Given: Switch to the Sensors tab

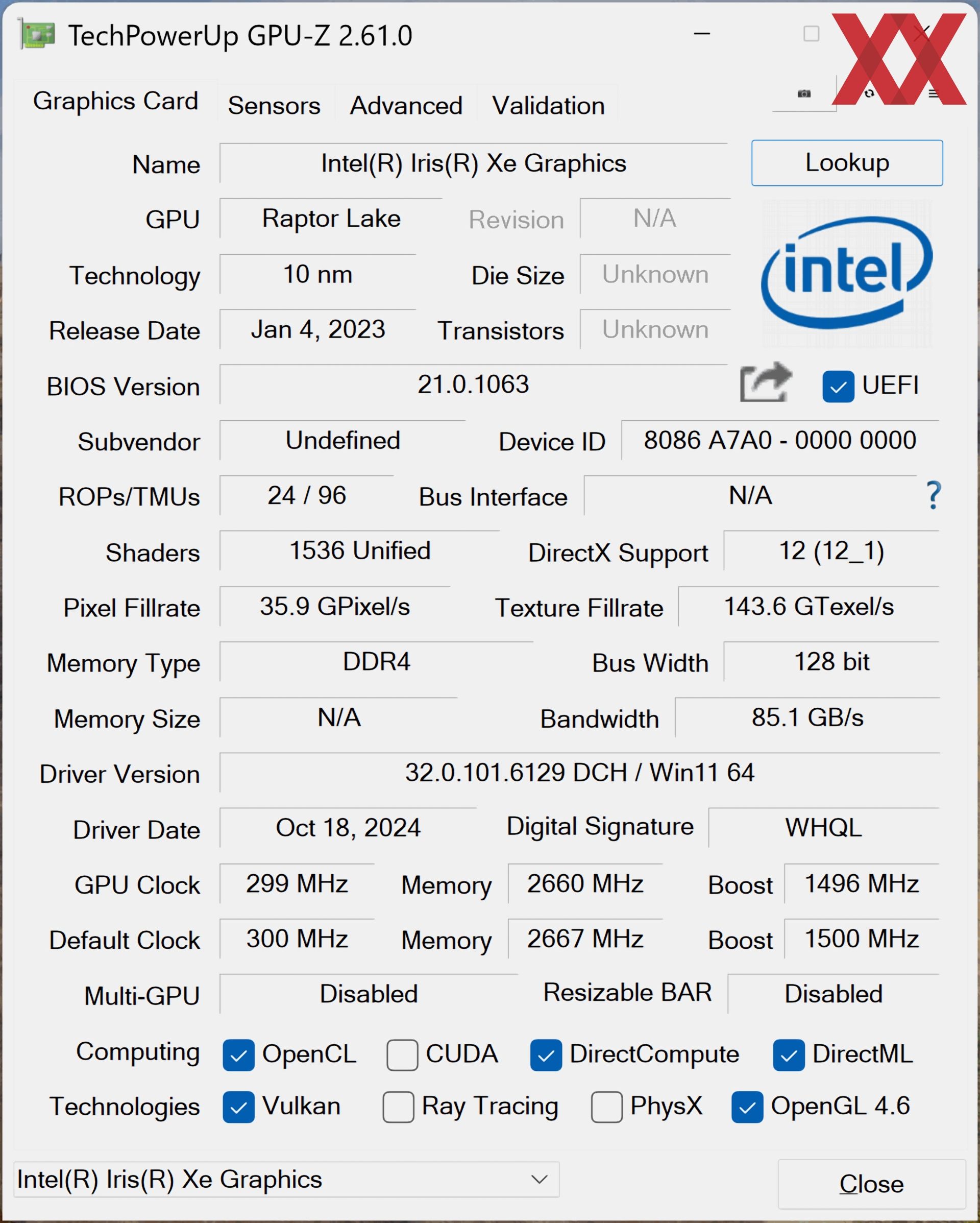Looking at the screenshot, I should (274, 106).
